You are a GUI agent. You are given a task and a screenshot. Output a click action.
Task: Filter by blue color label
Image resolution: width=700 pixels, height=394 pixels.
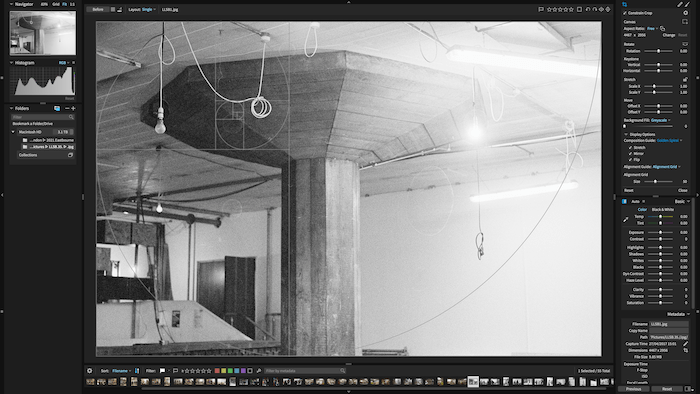pyautogui.click(x=237, y=371)
